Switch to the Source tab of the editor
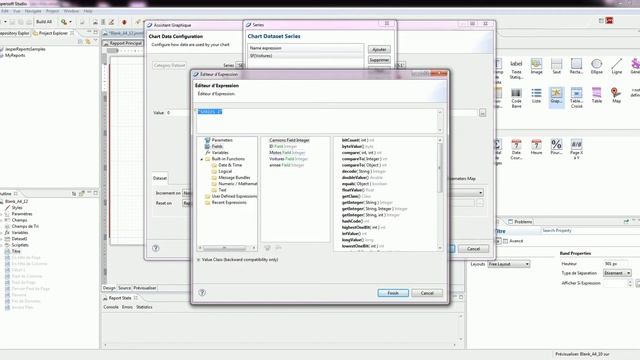The height and width of the screenshot is (360, 640). tap(124, 288)
